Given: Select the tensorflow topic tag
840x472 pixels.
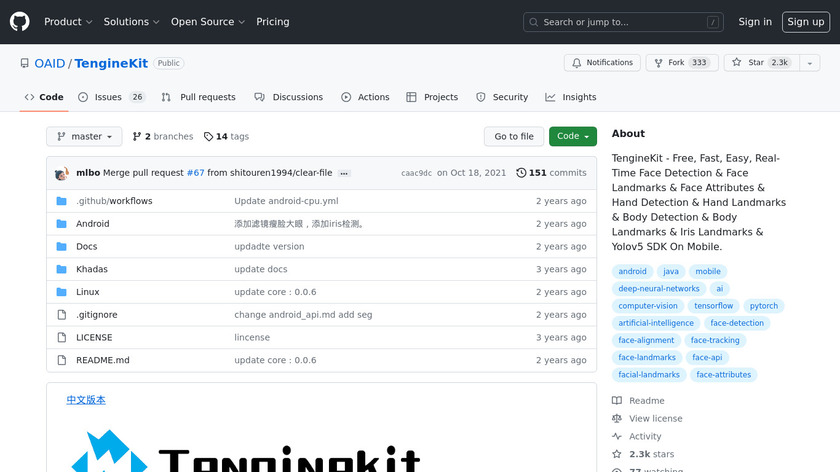Looking at the screenshot, I should tap(714, 305).
